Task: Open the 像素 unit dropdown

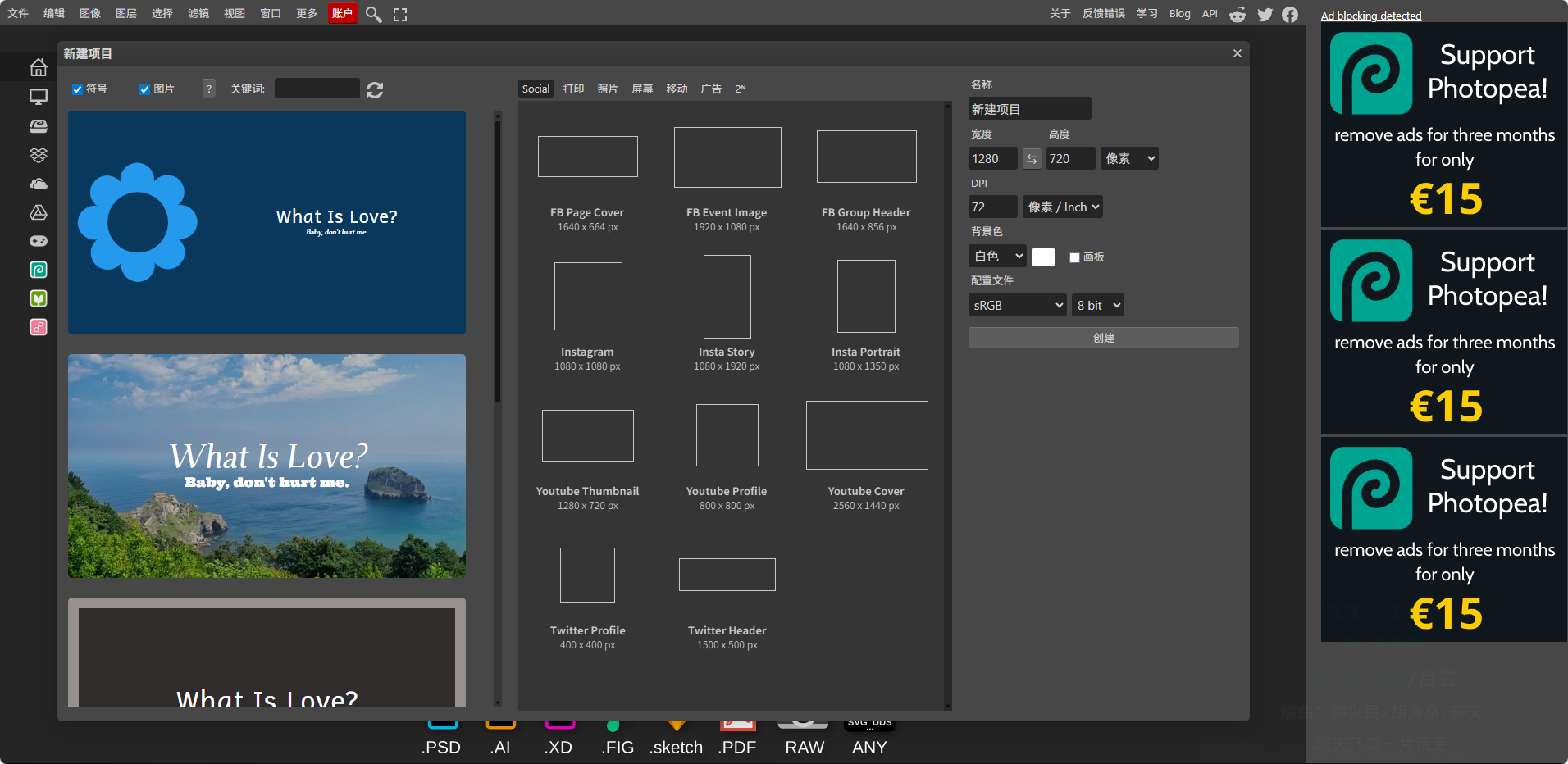Action: 1129,159
